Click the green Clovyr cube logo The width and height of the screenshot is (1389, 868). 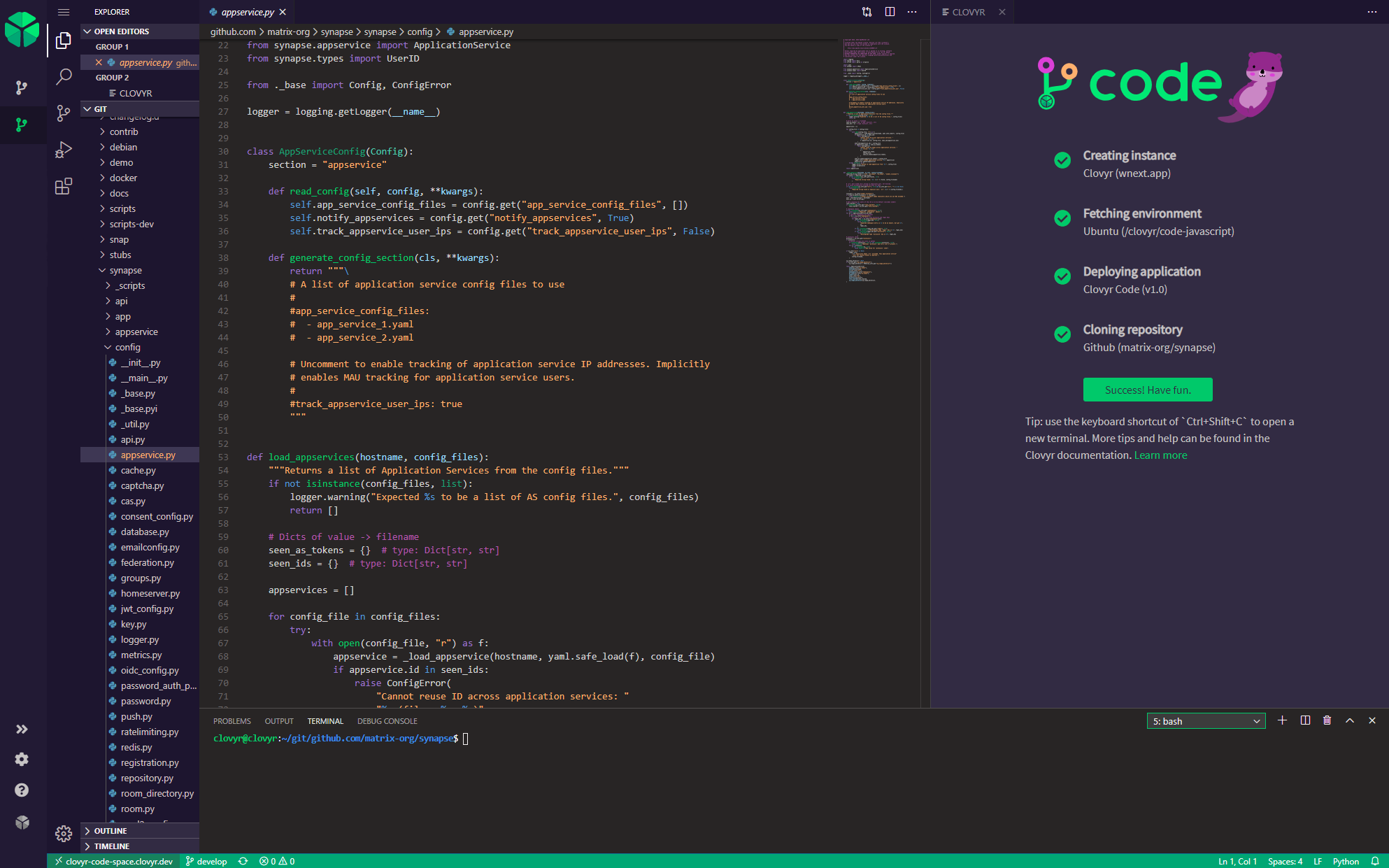pyautogui.click(x=22, y=29)
